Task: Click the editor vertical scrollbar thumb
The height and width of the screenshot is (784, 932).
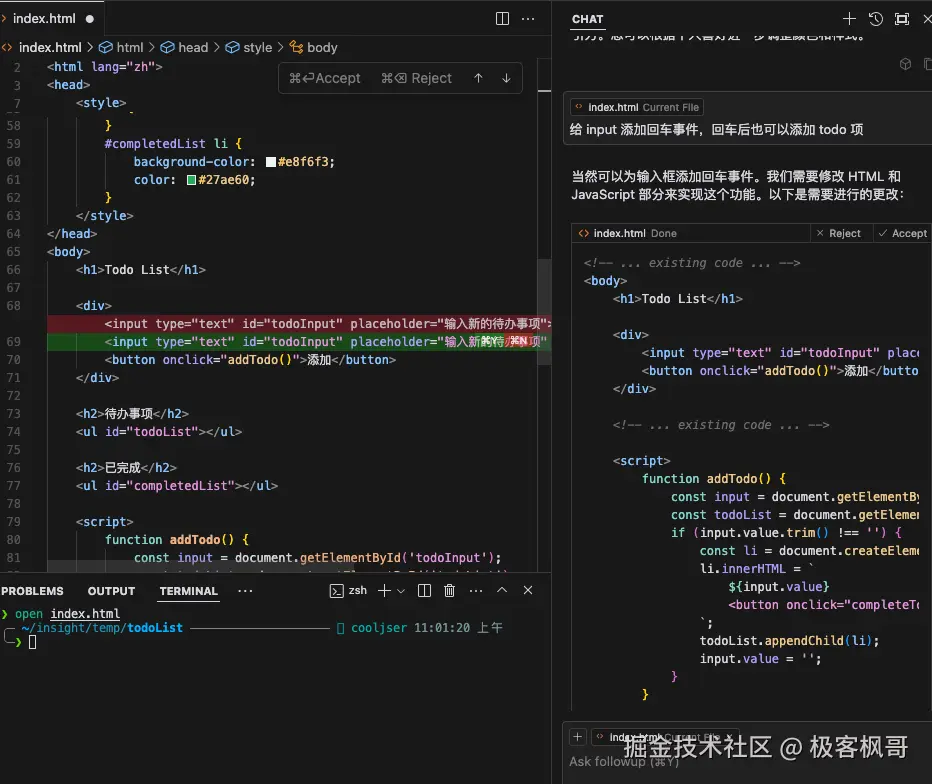Action: point(544,312)
